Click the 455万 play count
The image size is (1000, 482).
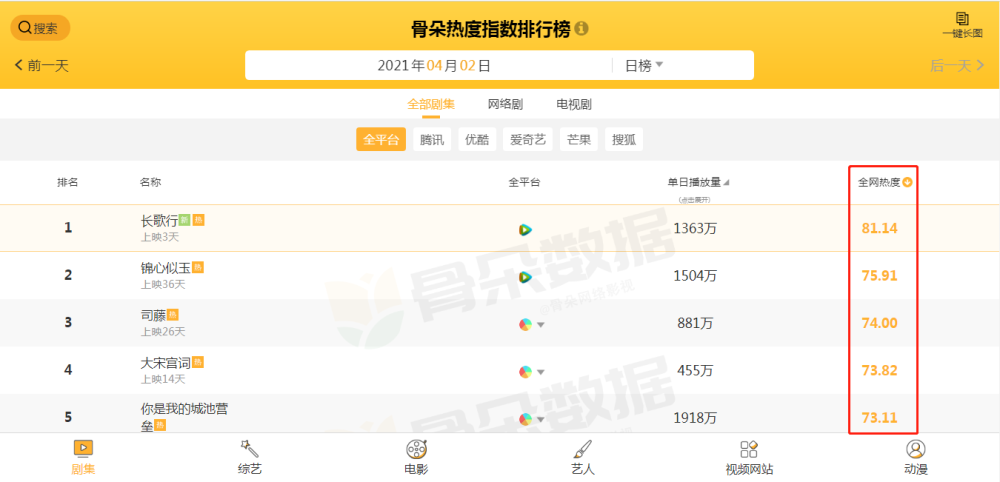(x=695, y=370)
